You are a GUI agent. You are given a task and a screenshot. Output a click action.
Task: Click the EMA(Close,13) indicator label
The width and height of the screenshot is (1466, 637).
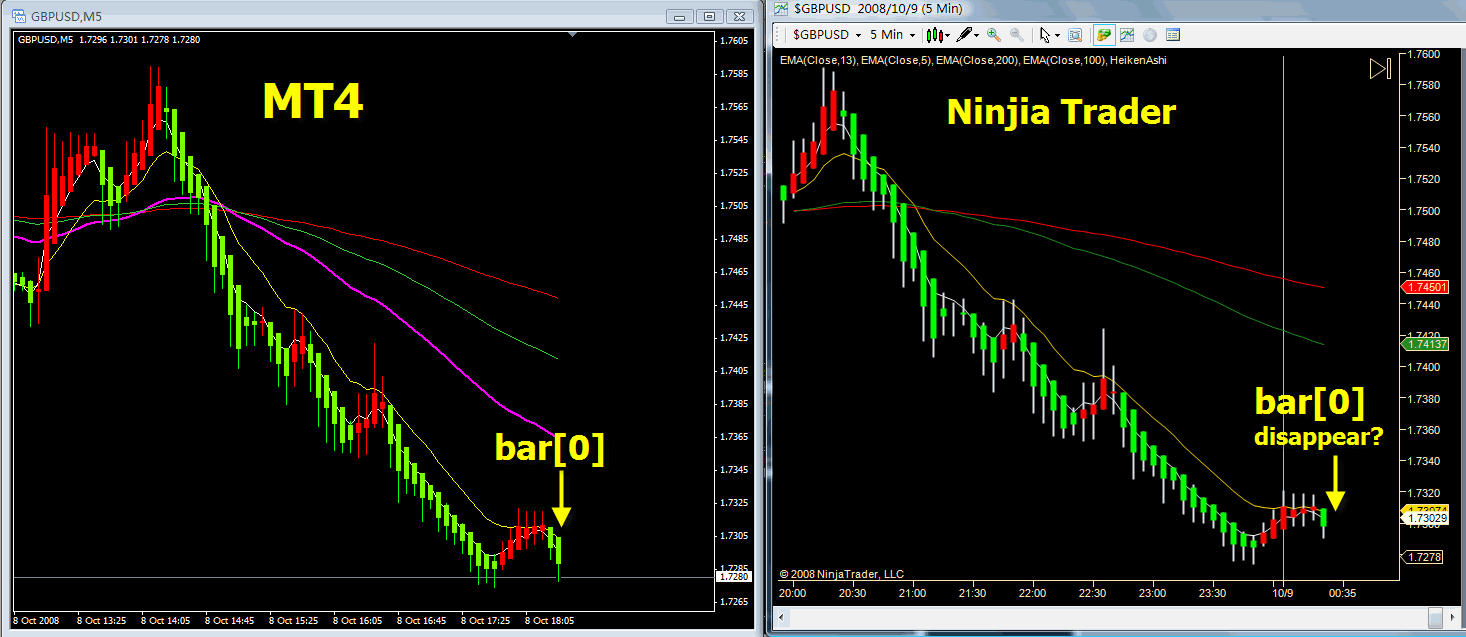click(817, 61)
